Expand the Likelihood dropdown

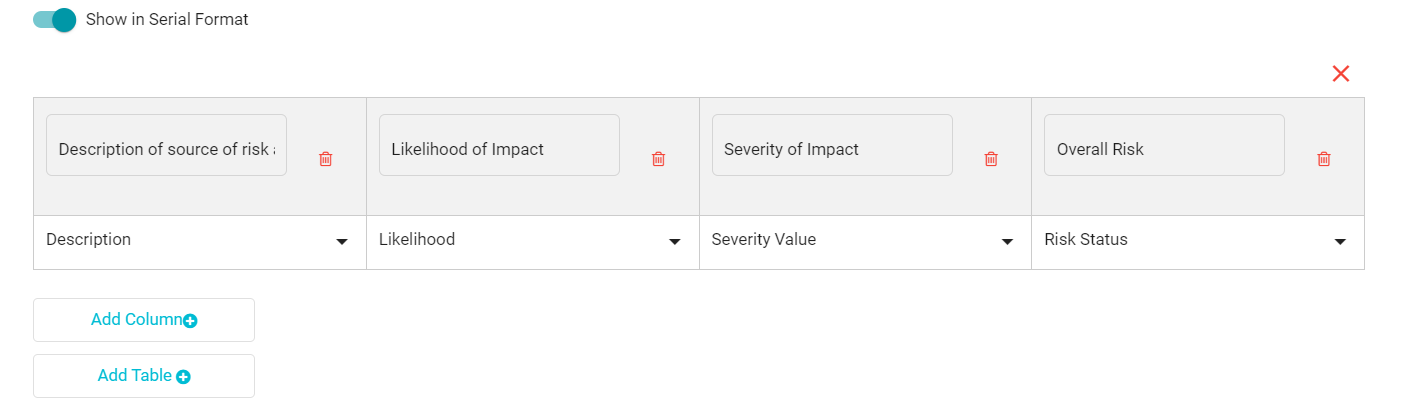pyautogui.click(x=532, y=241)
